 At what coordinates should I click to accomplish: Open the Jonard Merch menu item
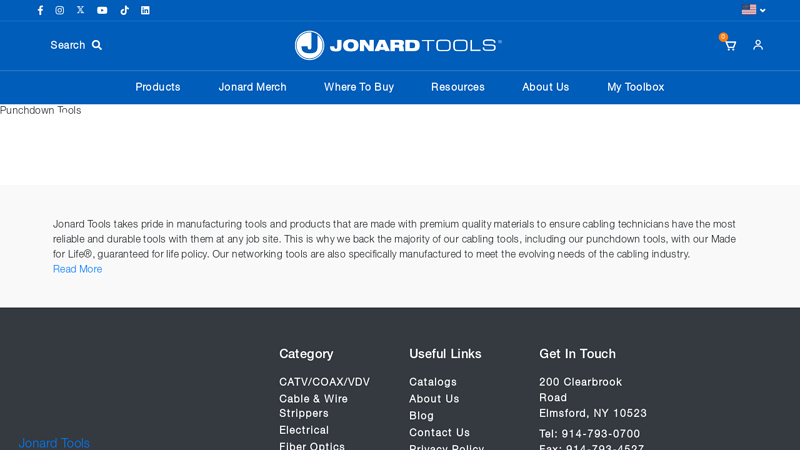(253, 87)
